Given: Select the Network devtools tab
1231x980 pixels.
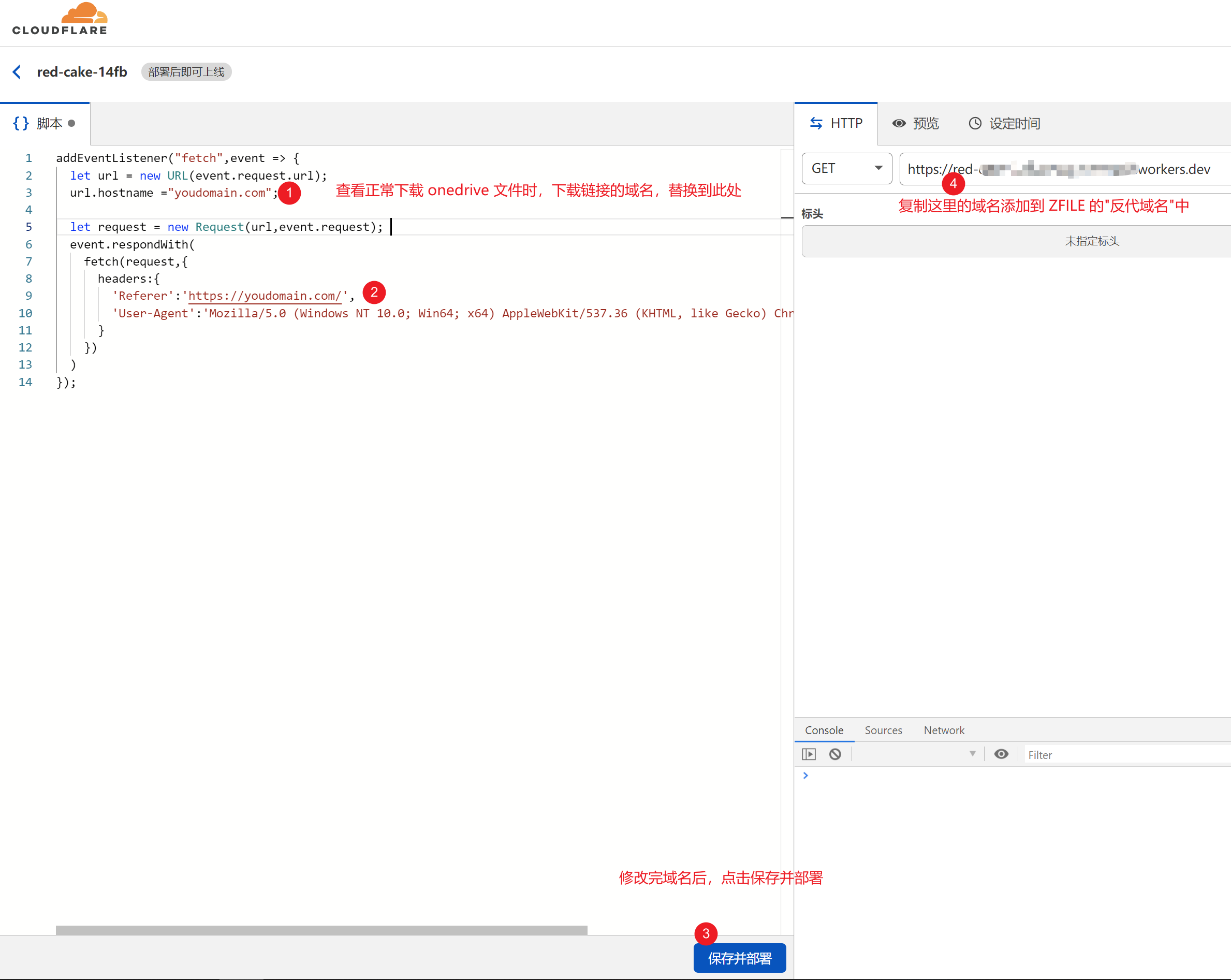Looking at the screenshot, I should [x=944, y=730].
